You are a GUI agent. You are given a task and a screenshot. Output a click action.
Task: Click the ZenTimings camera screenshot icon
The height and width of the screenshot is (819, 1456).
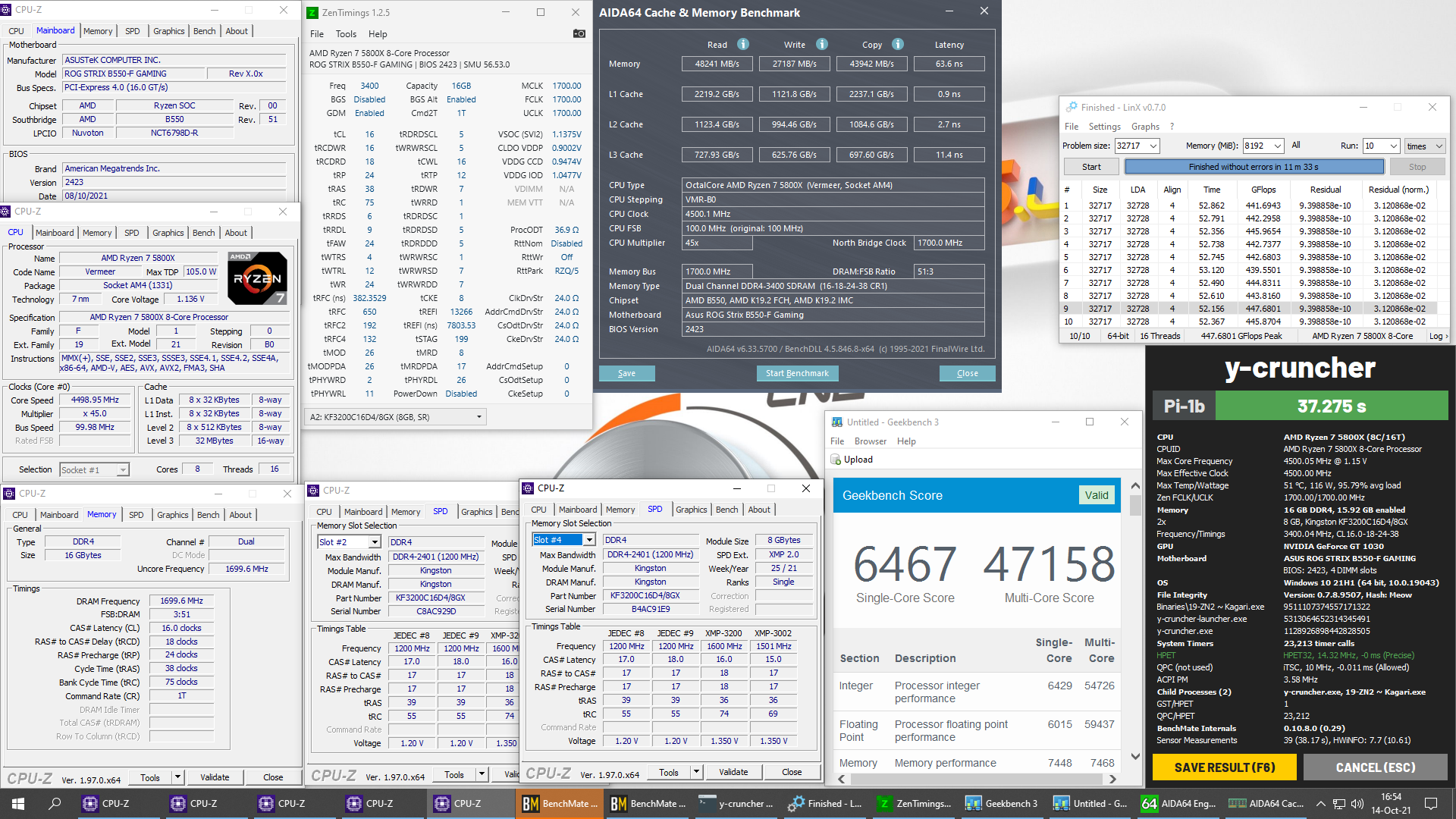click(579, 33)
